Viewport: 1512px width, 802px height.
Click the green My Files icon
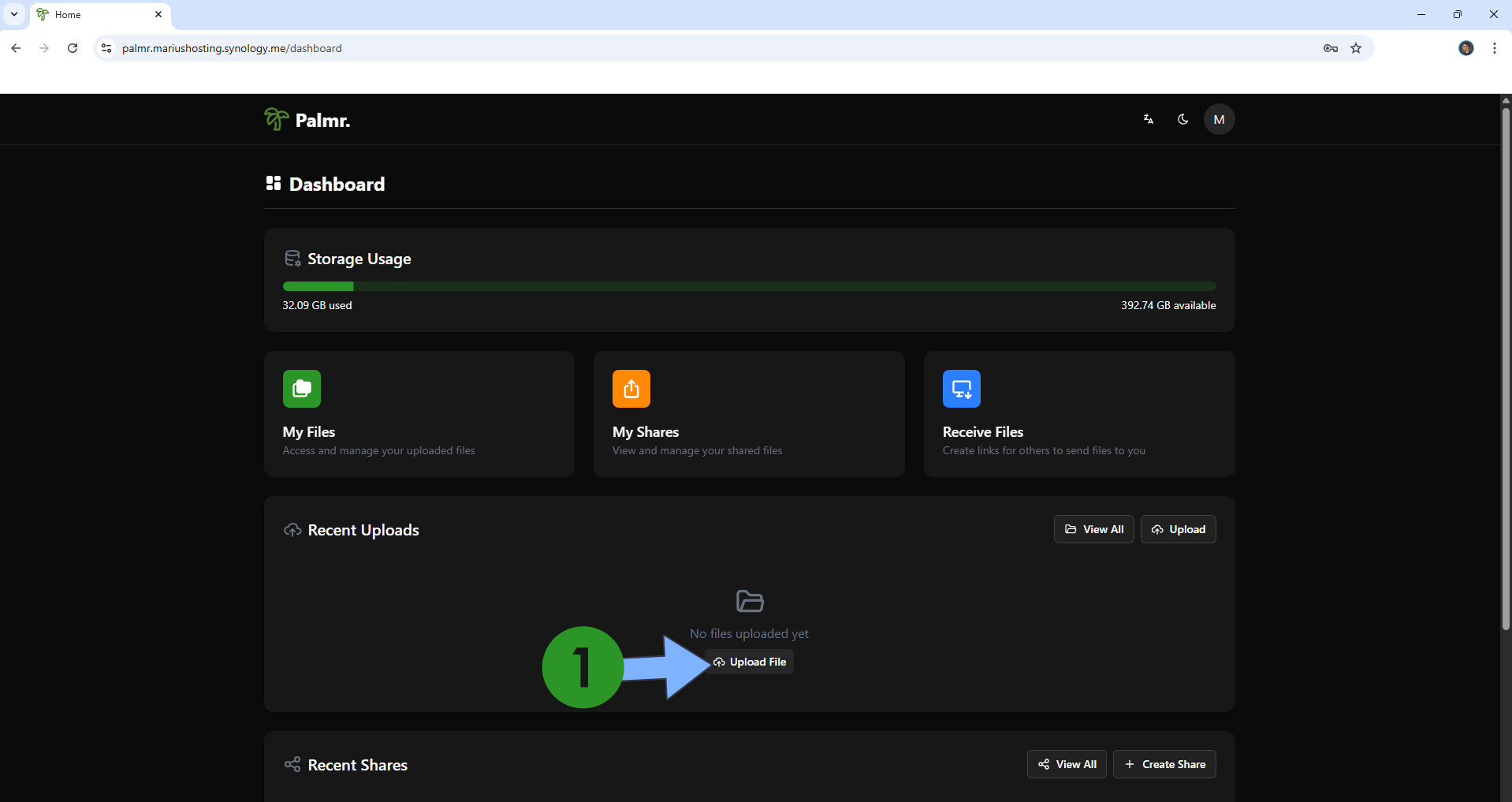302,389
